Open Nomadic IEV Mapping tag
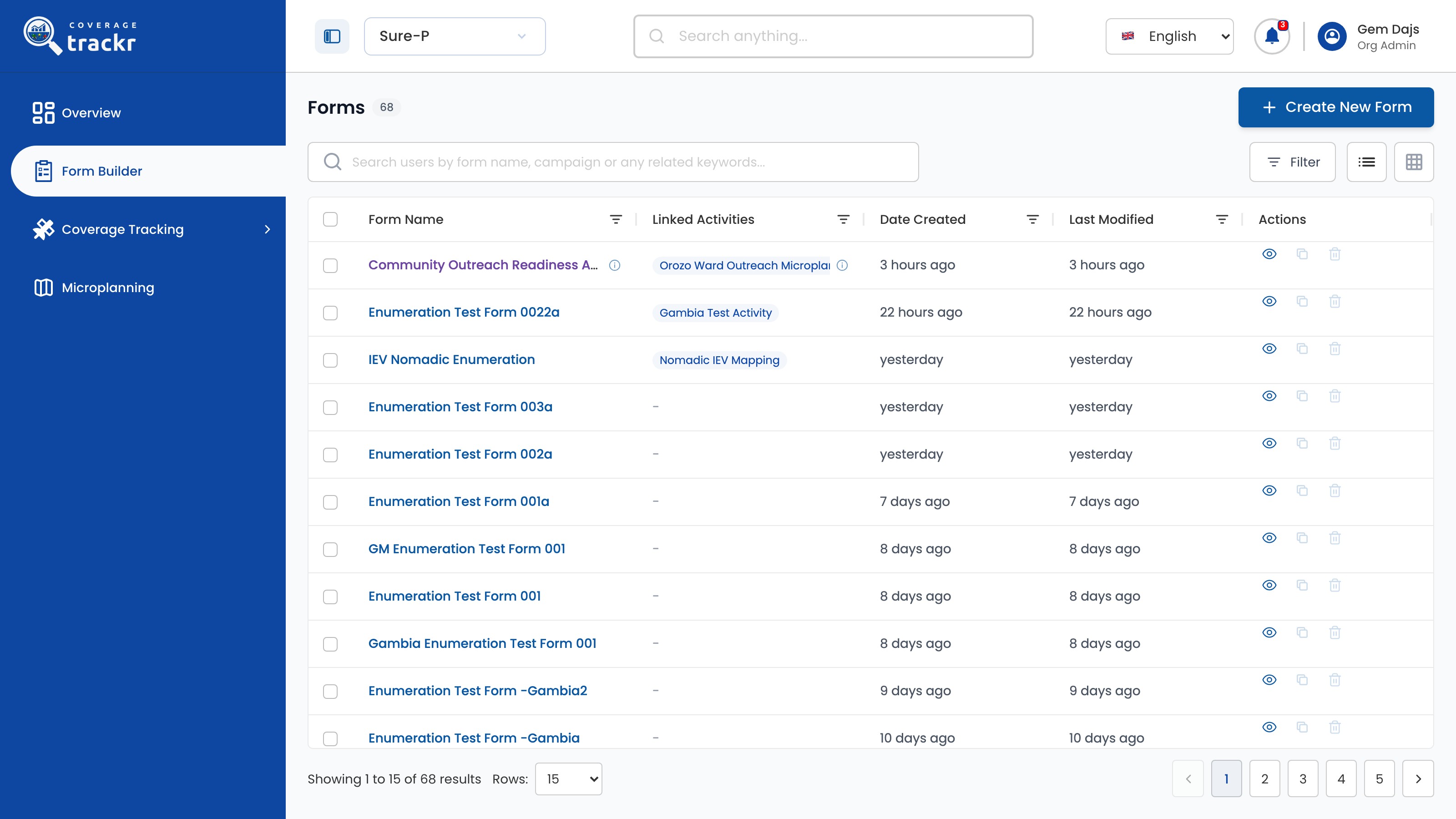The image size is (1456, 819). pos(719,361)
